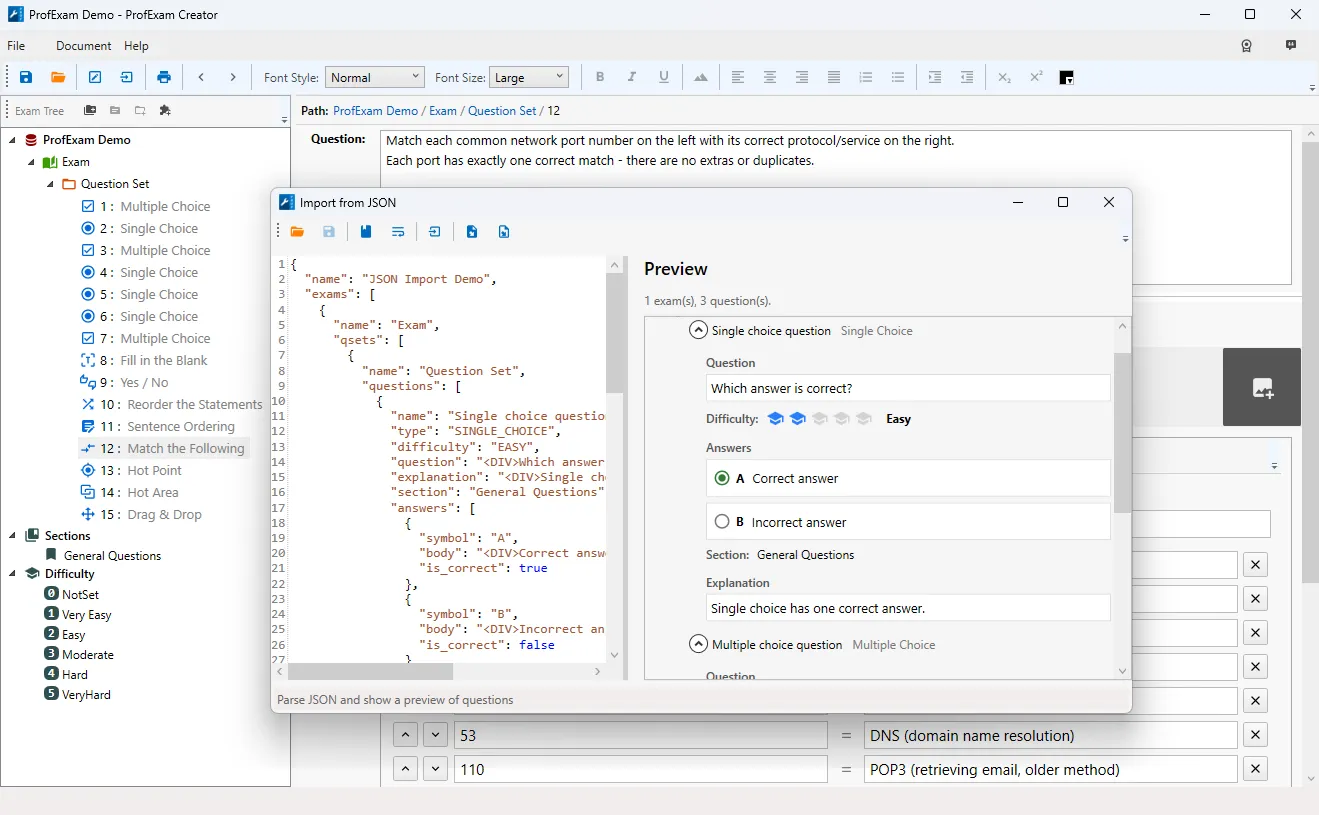Delete the DNS match row
Screen dimensions: 1319x815
click(1255, 735)
